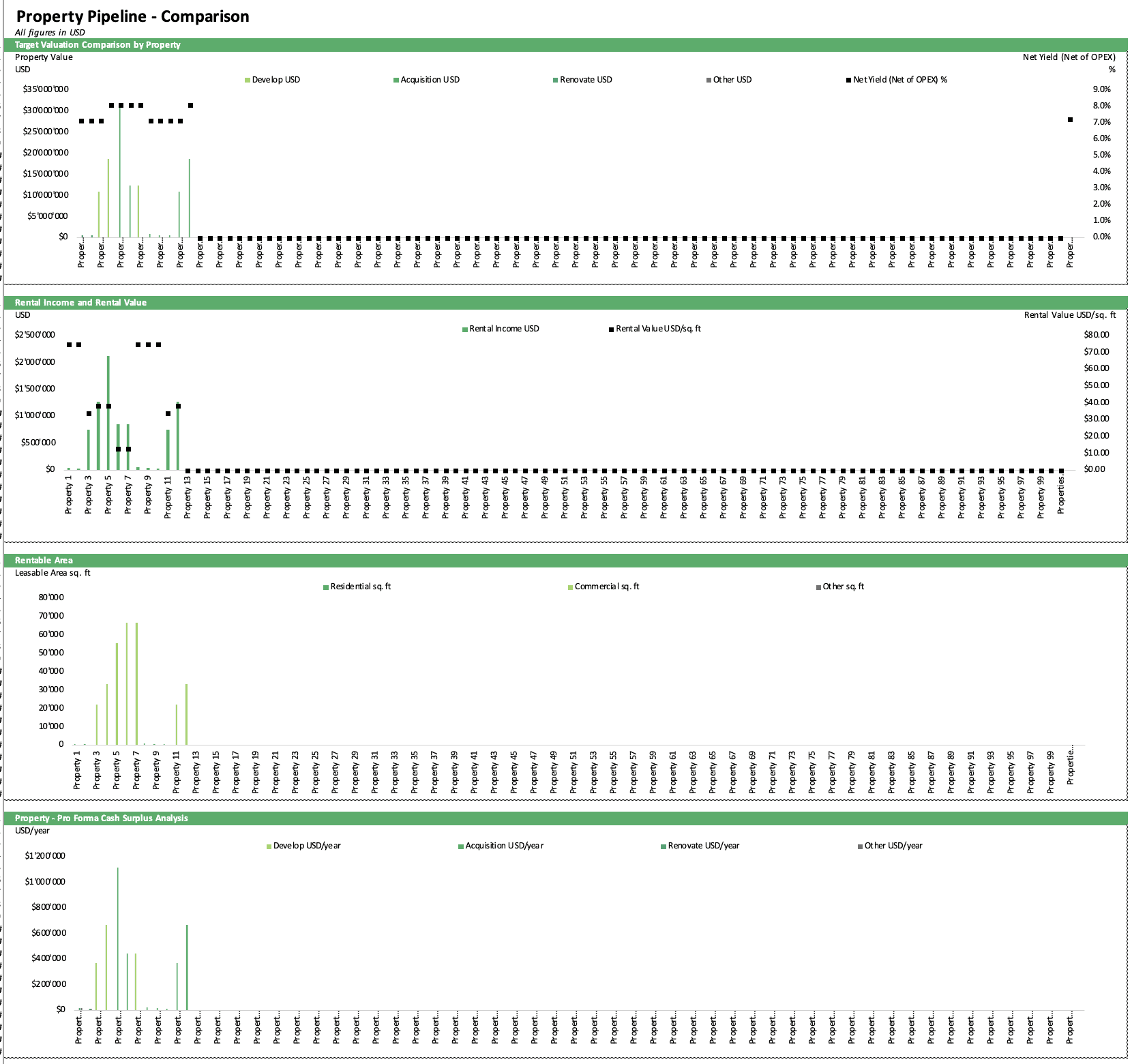Select the "Acquisition USD/year" legend entry
Screen dimensions: 1132x1064
pyautogui.click(x=501, y=846)
